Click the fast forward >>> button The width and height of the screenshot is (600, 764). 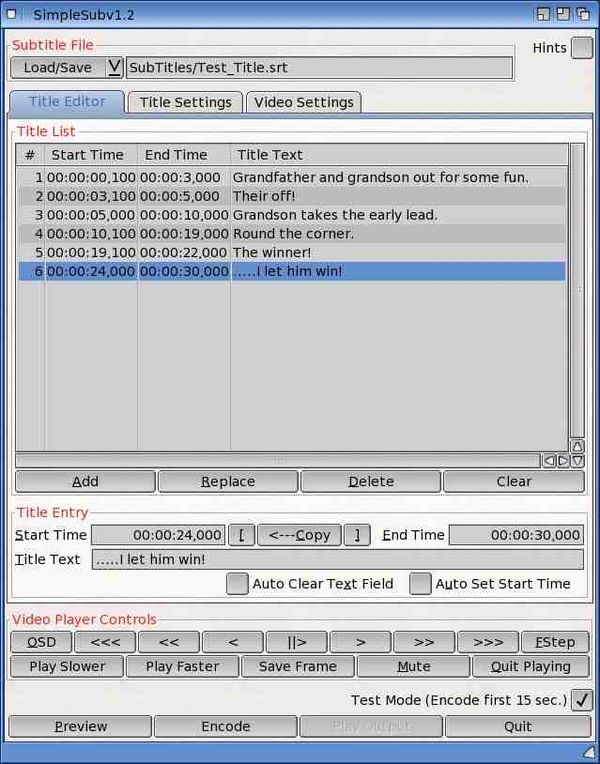(x=488, y=641)
